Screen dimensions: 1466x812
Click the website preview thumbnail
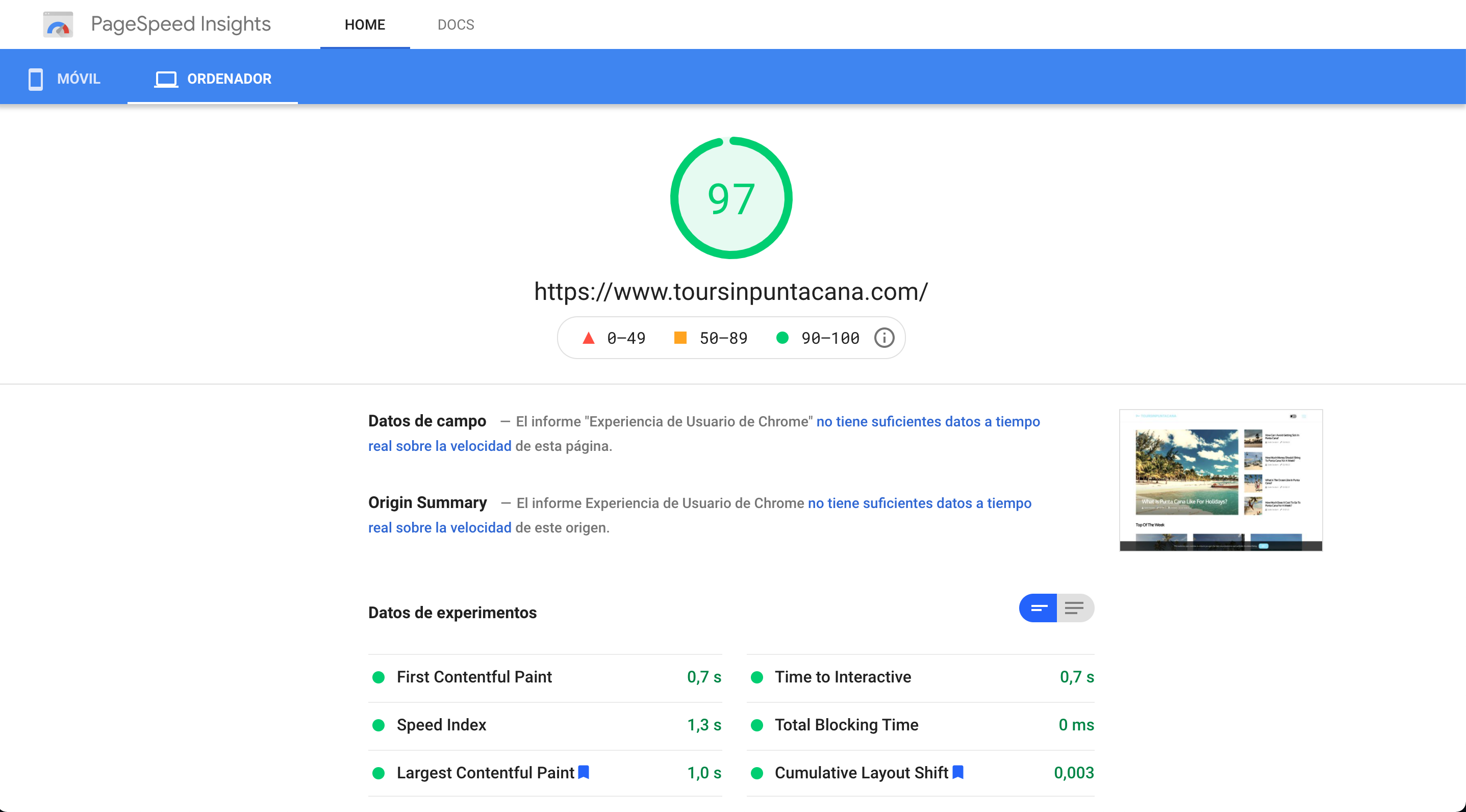[1221, 480]
